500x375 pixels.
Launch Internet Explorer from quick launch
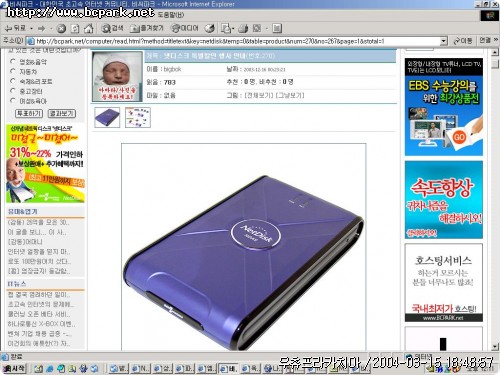(50, 368)
